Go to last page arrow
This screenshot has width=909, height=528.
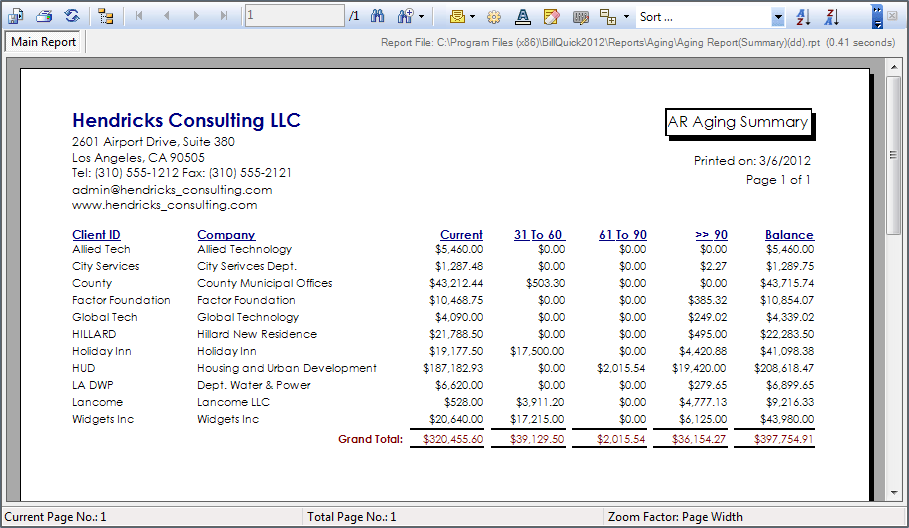click(224, 16)
